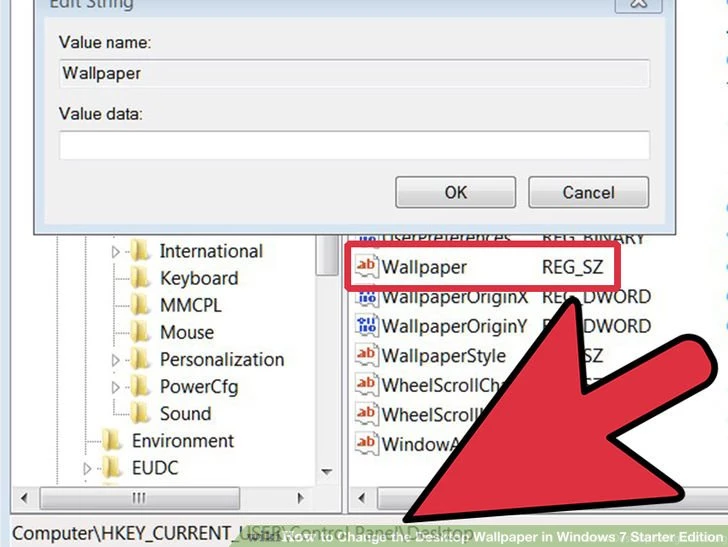Click the Value data input field
This screenshot has width=728, height=547.
[x=354, y=145]
